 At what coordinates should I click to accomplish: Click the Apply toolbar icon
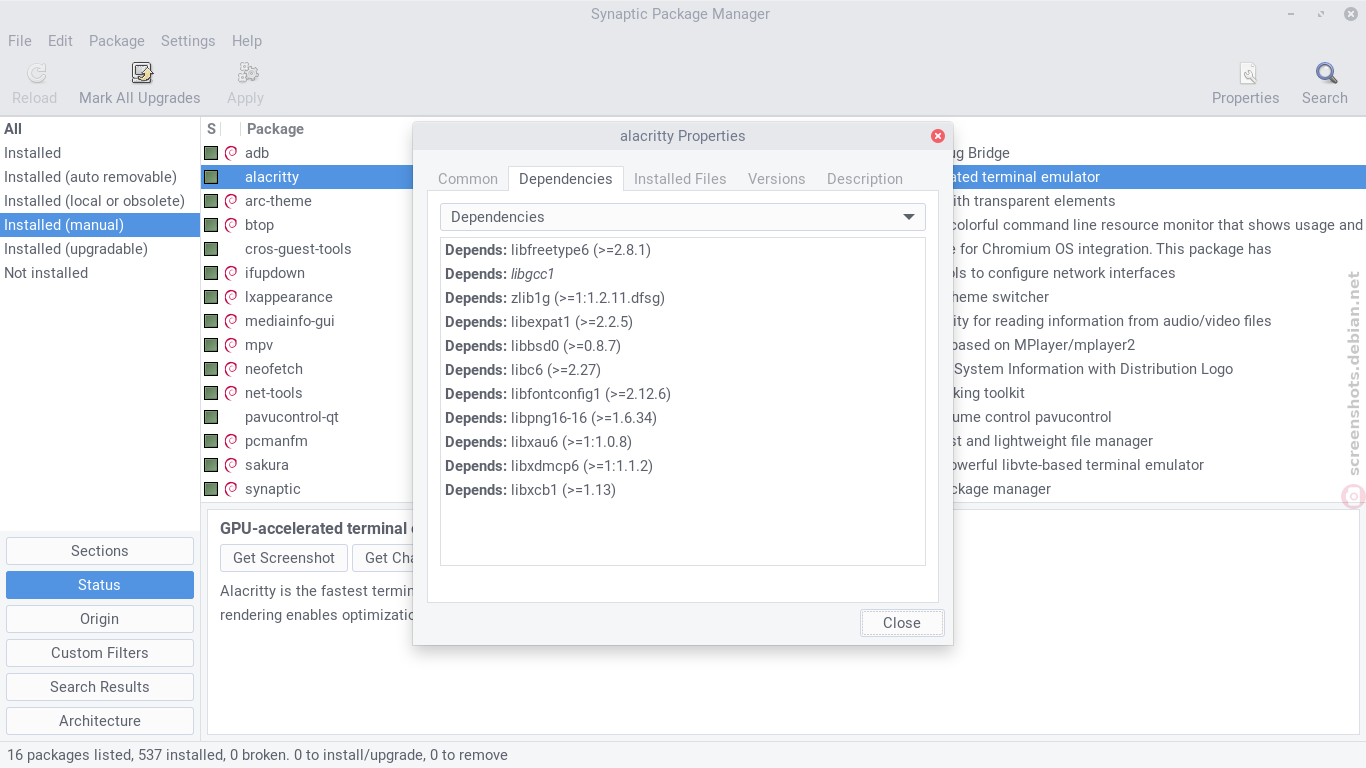point(247,73)
